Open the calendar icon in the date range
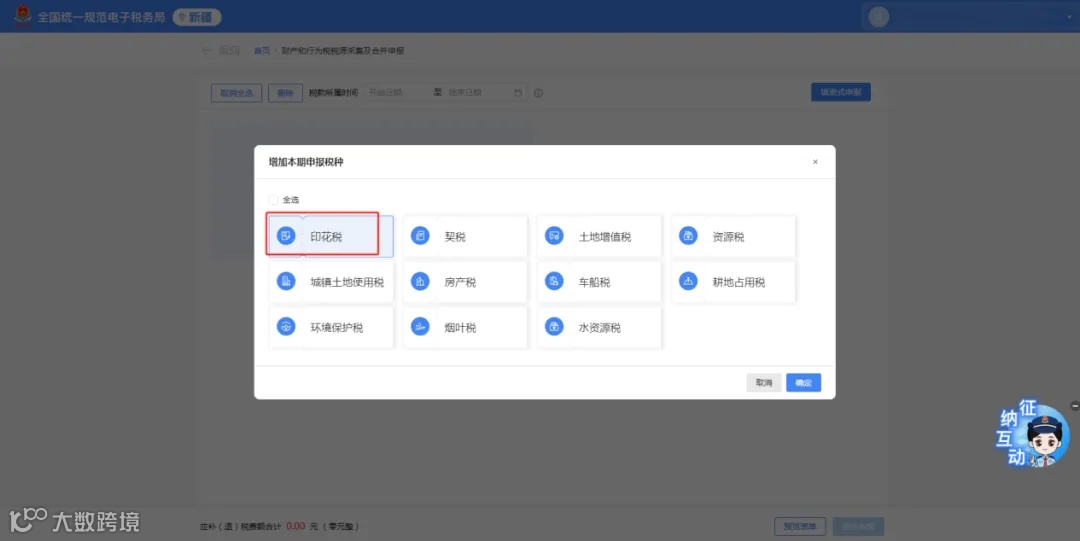1080x541 pixels. tap(518, 92)
